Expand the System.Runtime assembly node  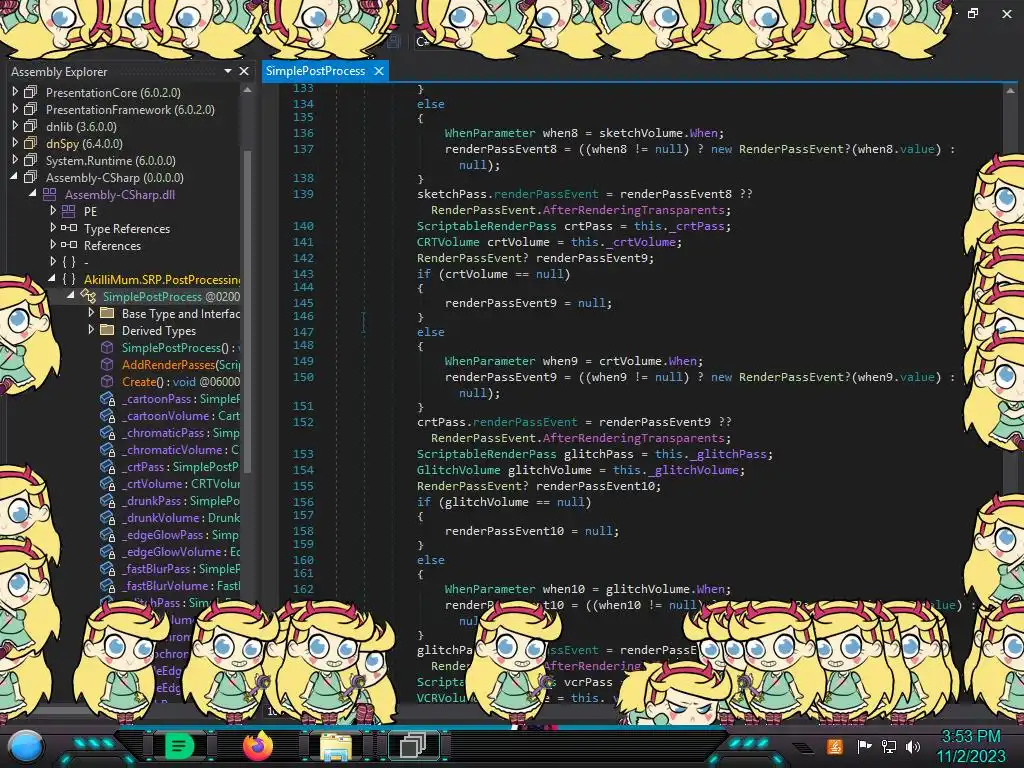15,160
